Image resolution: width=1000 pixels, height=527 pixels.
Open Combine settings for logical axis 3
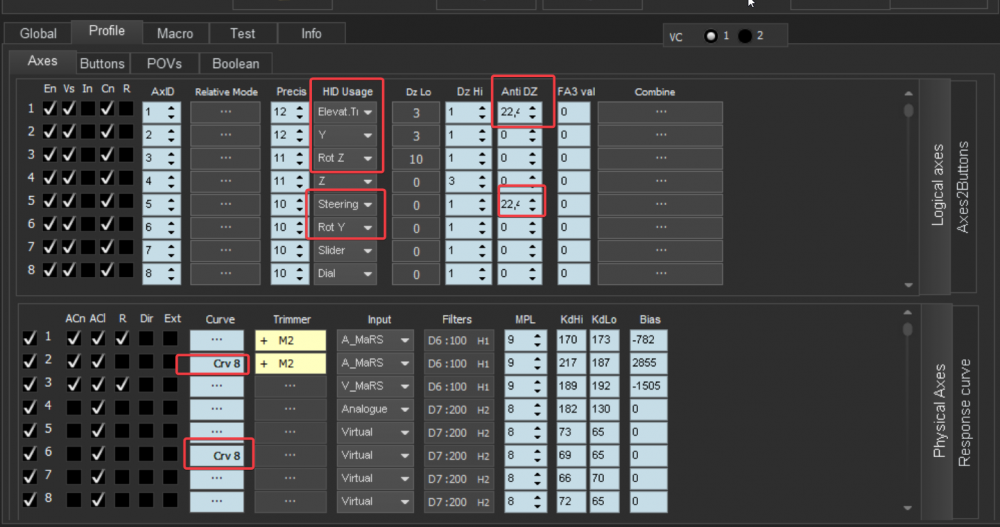(660, 157)
